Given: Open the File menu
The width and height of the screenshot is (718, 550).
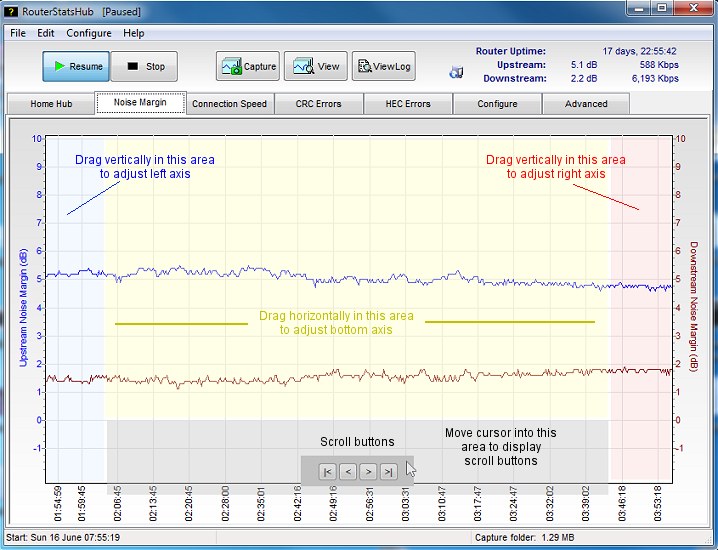Looking at the screenshot, I should point(18,33).
